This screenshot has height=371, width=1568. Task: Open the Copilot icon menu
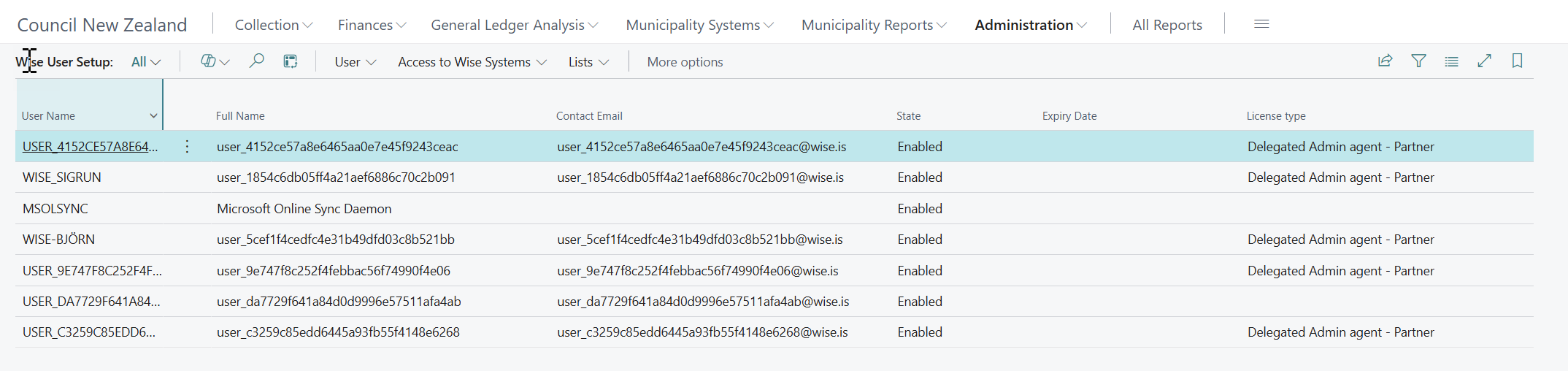click(215, 62)
